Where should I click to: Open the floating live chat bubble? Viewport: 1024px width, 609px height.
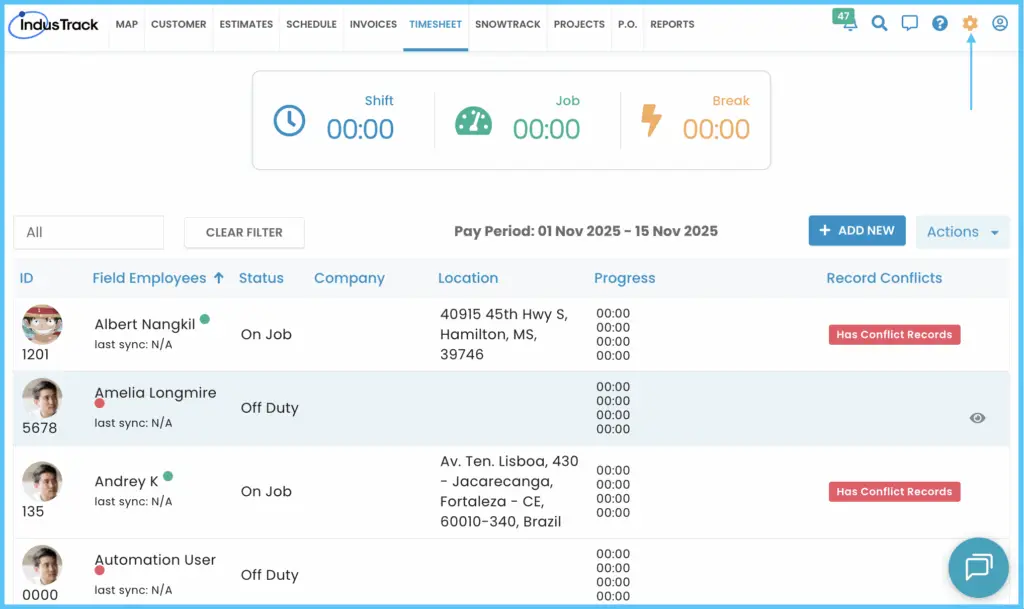pos(978,567)
